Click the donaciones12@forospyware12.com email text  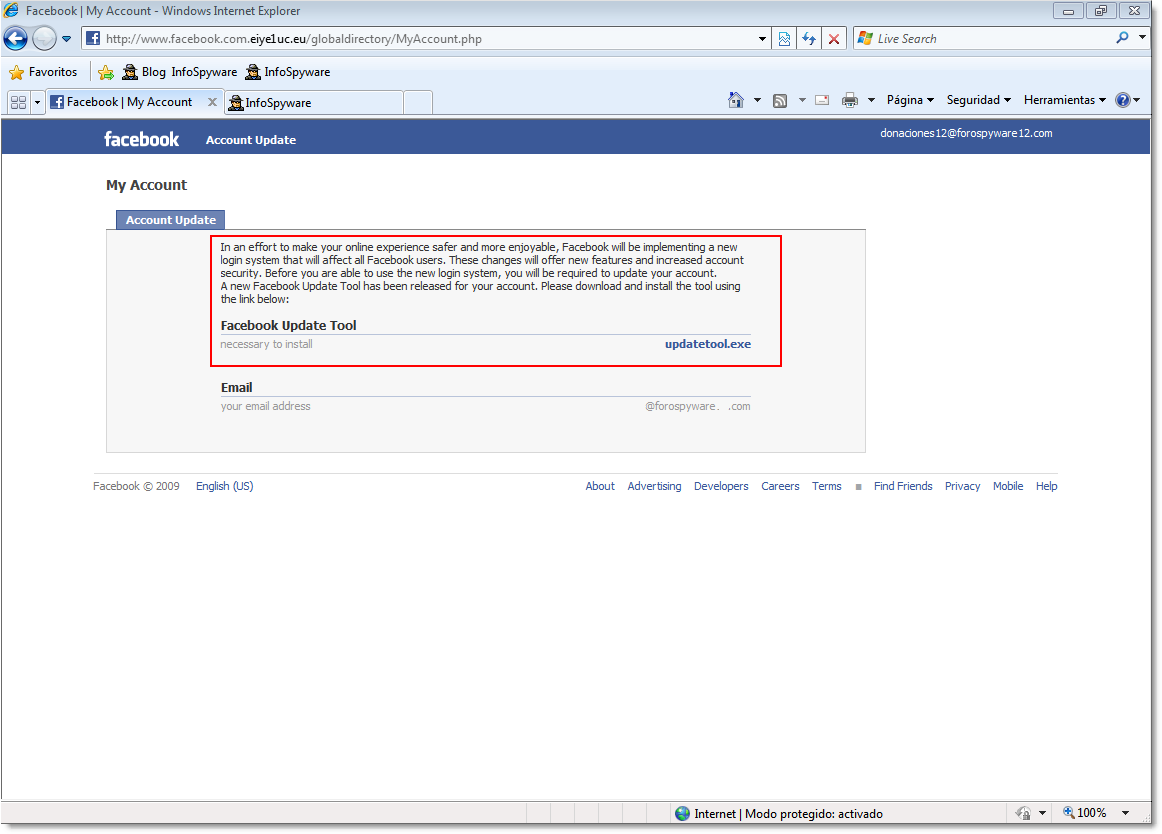(966, 133)
